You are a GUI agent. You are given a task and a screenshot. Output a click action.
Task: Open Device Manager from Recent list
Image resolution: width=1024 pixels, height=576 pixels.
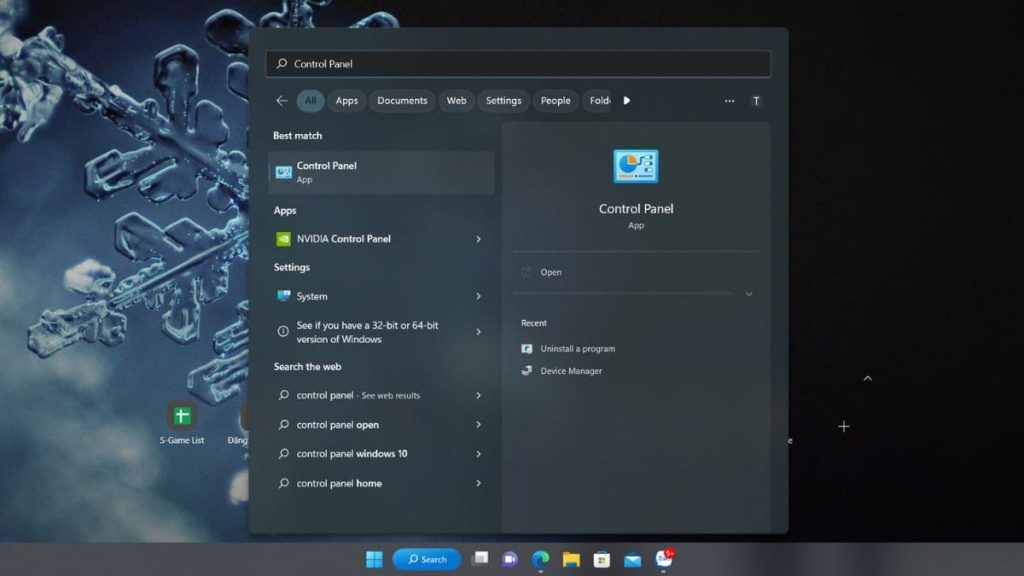click(571, 371)
